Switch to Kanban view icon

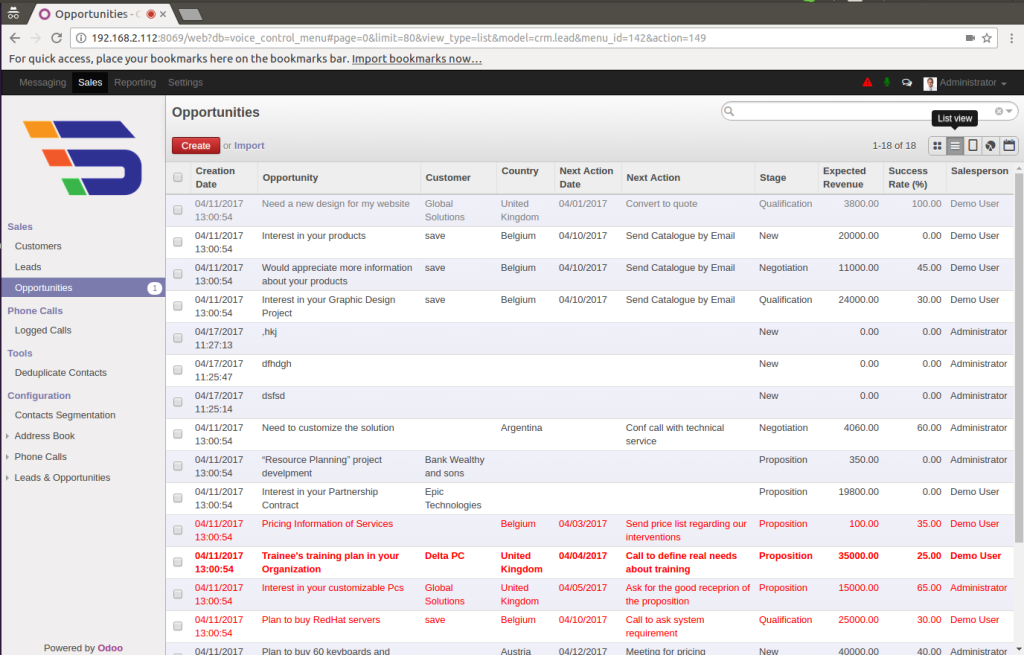[938, 146]
